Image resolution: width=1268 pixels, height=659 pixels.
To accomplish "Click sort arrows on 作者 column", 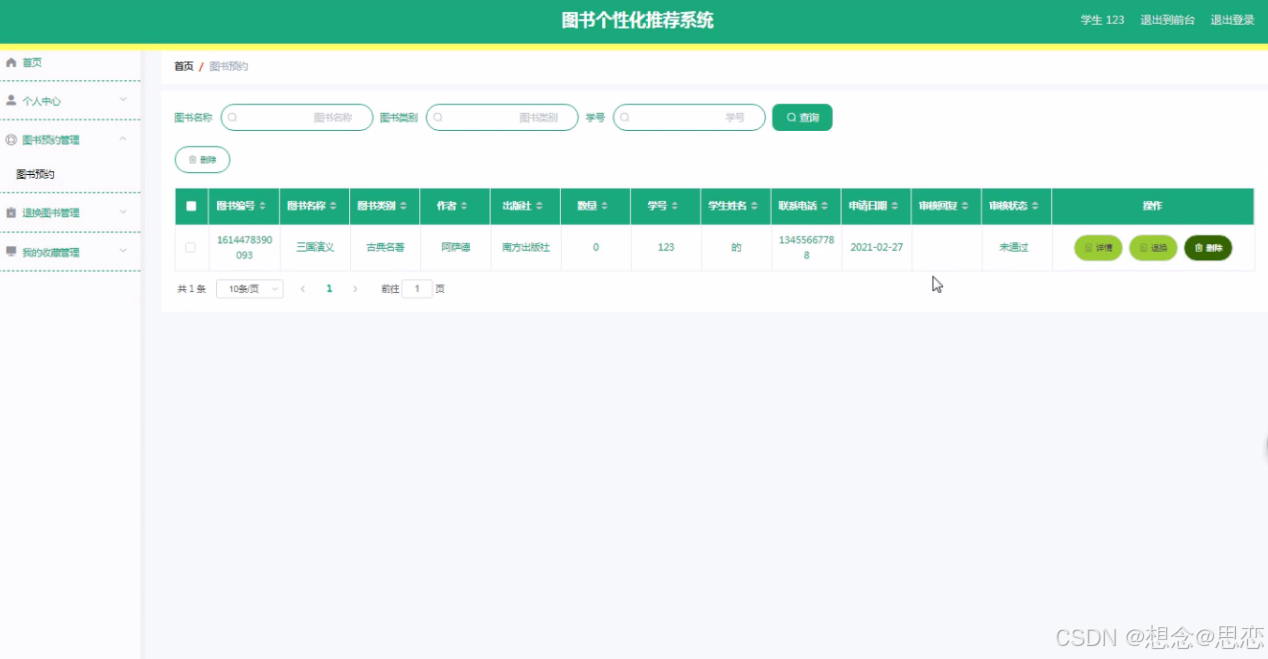I will pyautogui.click(x=465, y=206).
